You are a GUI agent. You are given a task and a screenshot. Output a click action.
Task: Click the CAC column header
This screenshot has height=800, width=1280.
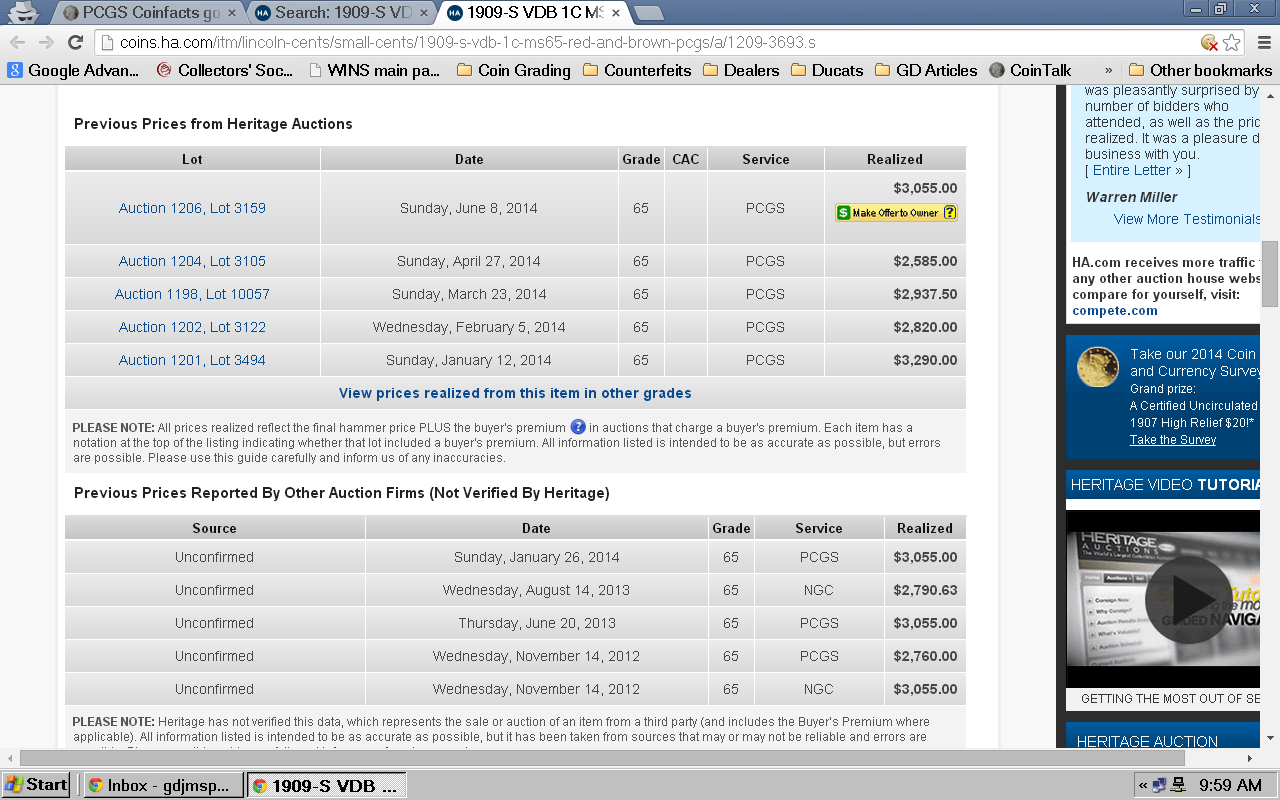click(x=686, y=159)
